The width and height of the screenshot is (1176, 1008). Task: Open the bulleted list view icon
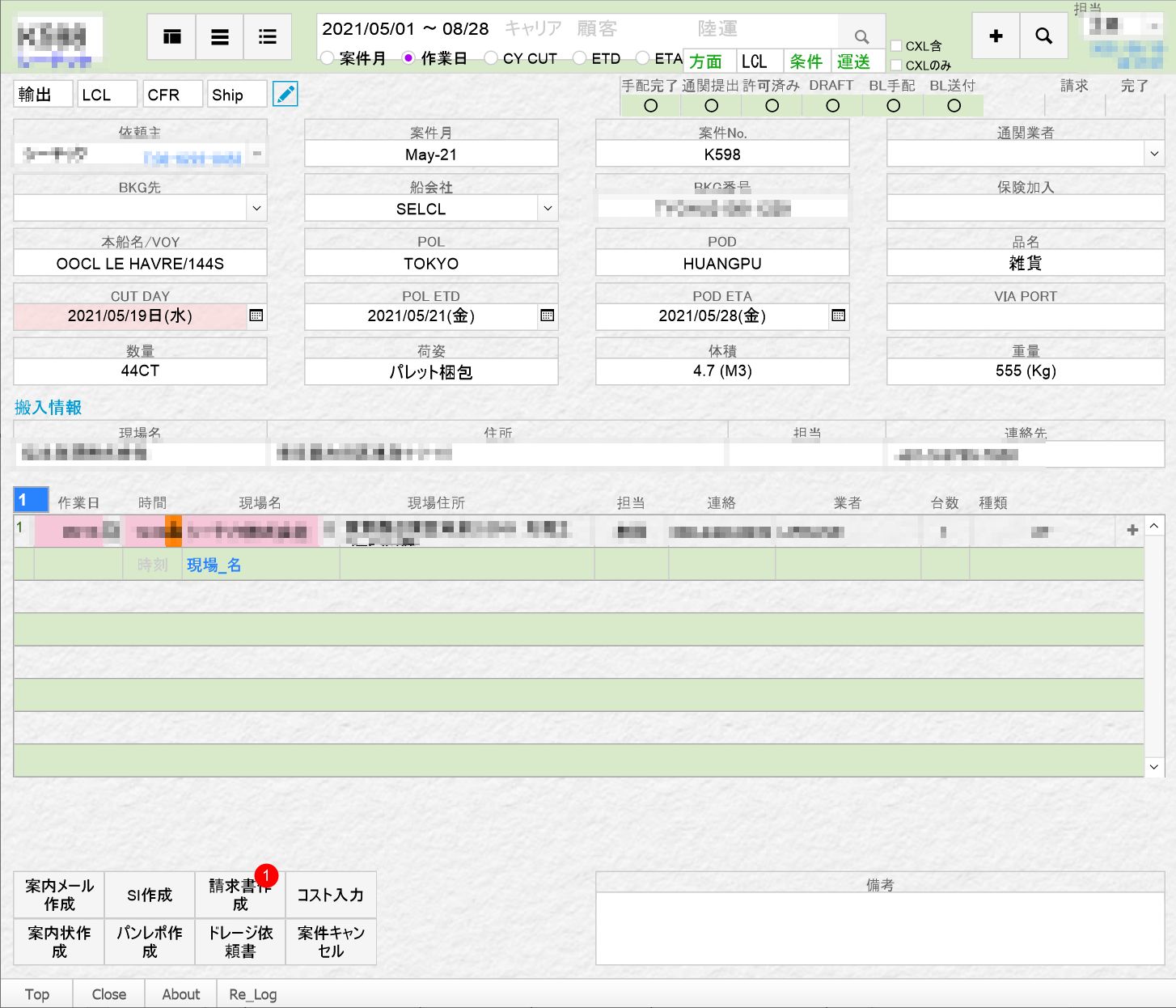(x=267, y=37)
